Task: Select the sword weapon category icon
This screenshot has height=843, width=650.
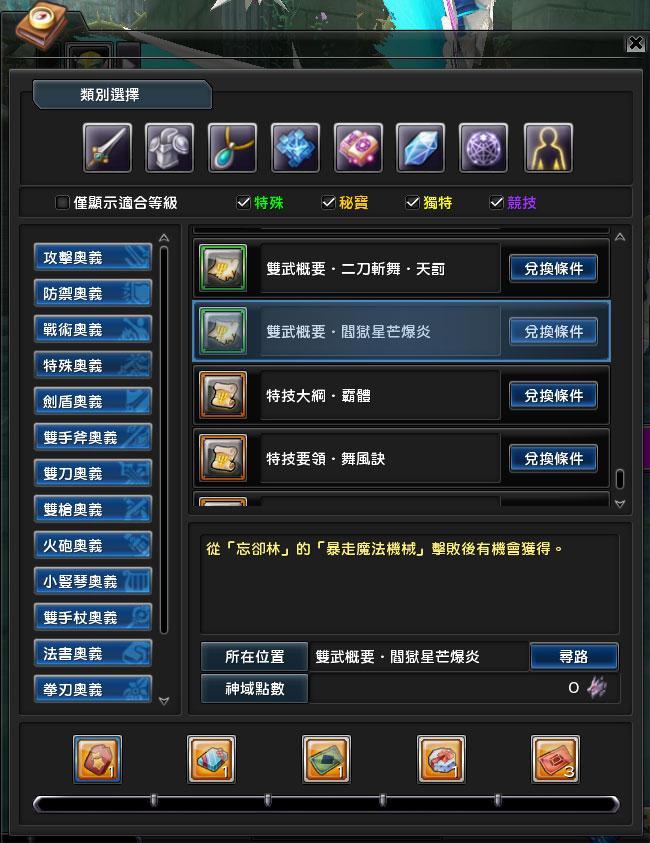Action: point(108,148)
